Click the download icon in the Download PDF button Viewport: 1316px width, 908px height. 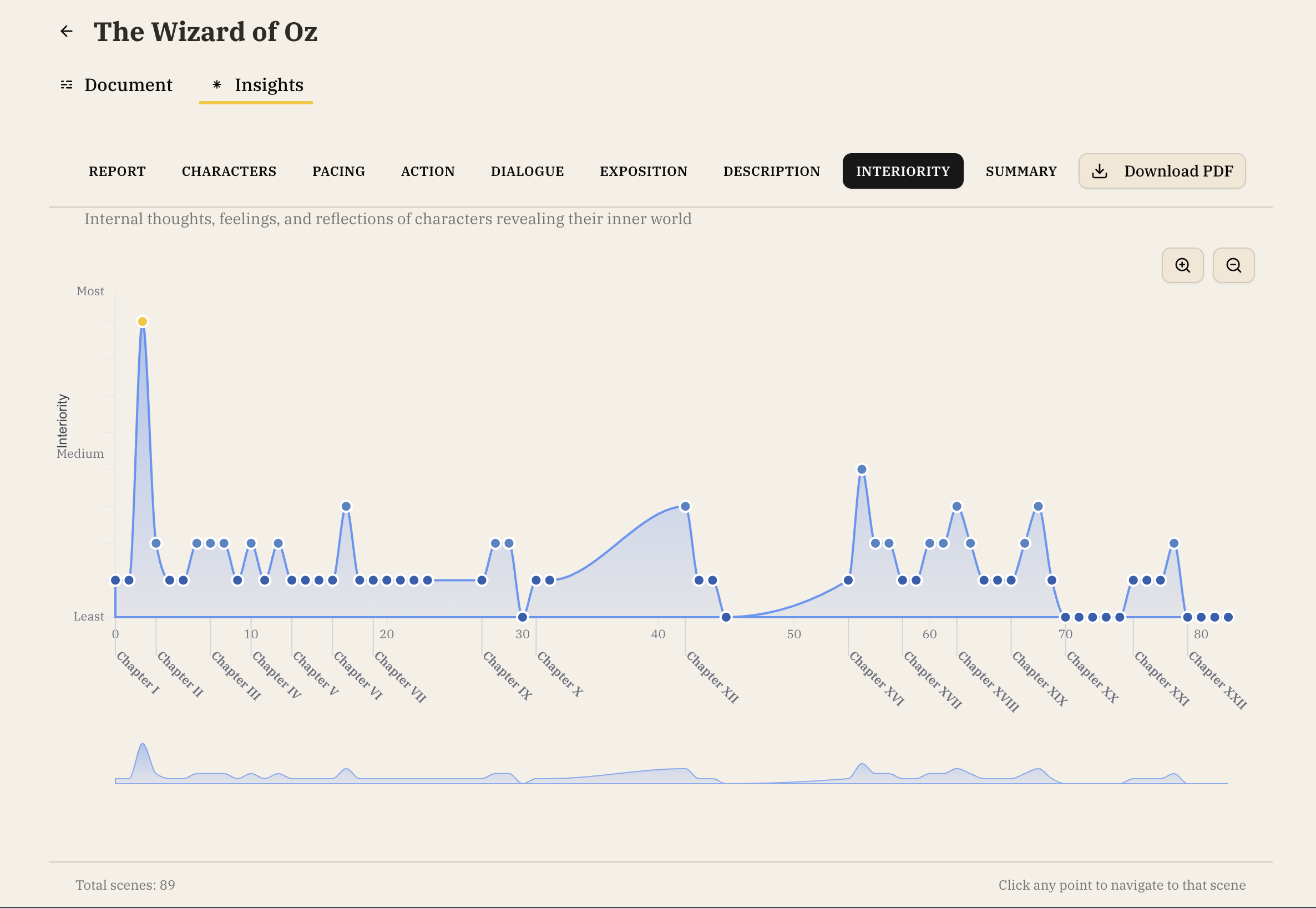(1099, 171)
